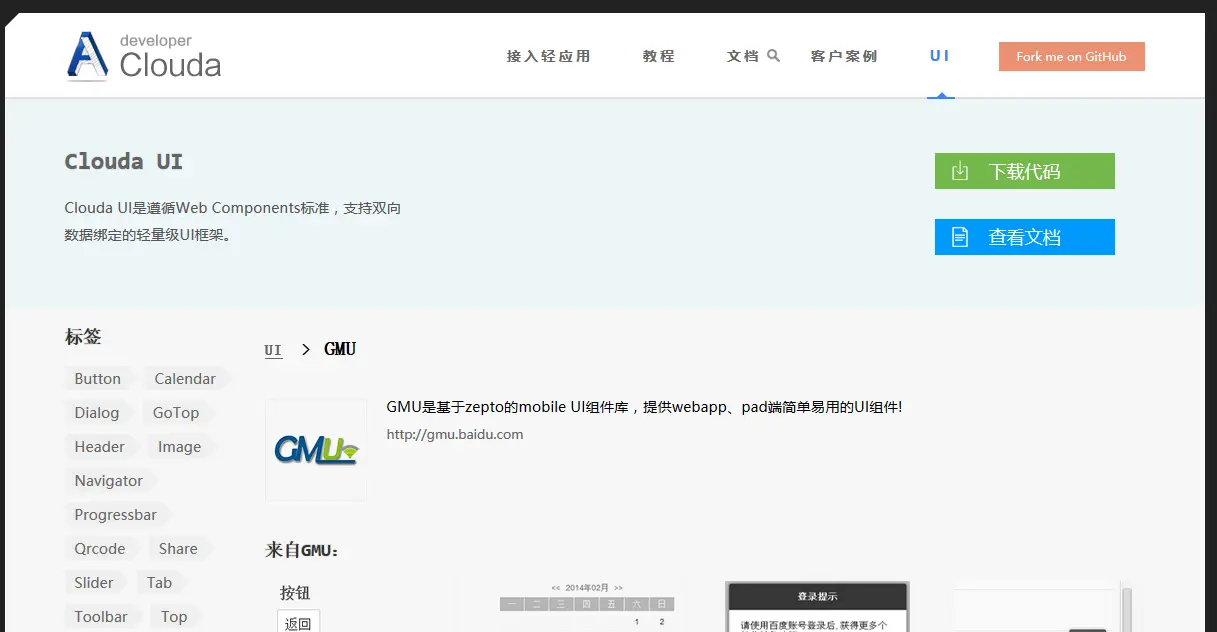Click the Clouda UI heading
This screenshot has height=632, width=1217.
[124, 162]
